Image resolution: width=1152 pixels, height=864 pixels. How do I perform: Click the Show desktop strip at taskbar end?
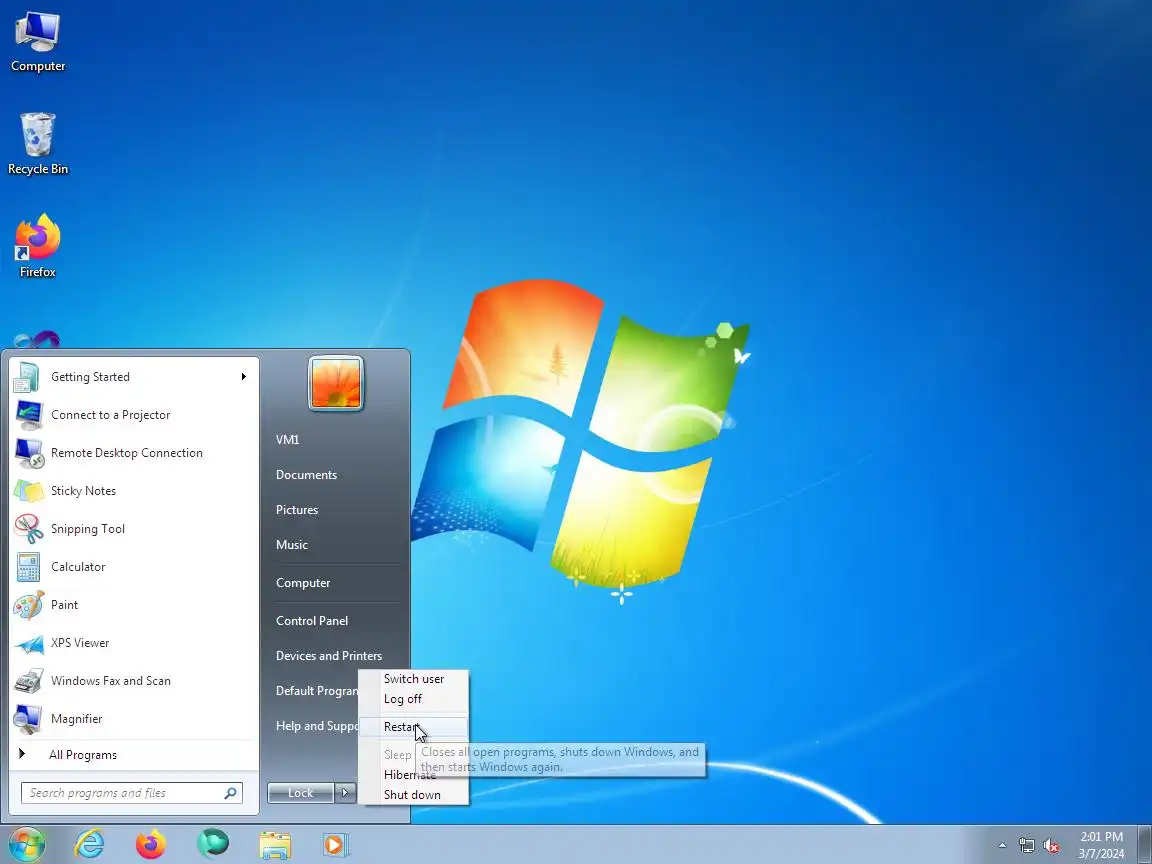click(x=1144, y=845)
